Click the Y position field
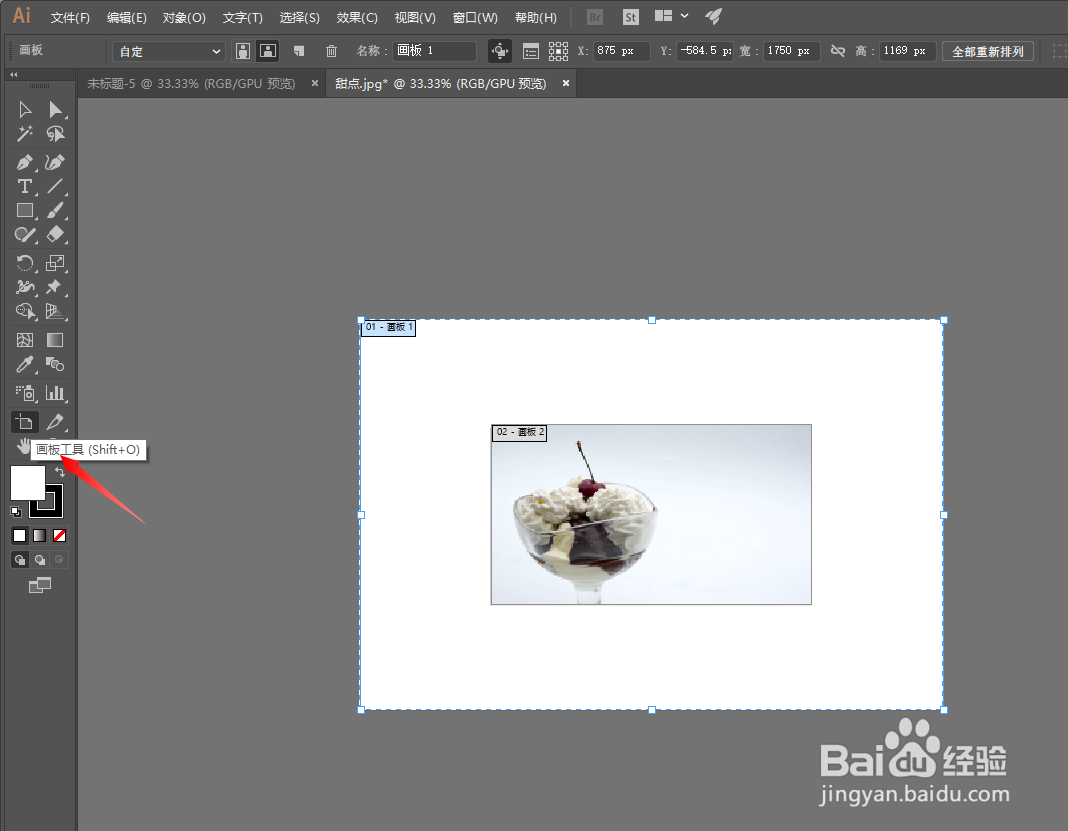Screen dimensions: 1068x831 coord(705,50)
